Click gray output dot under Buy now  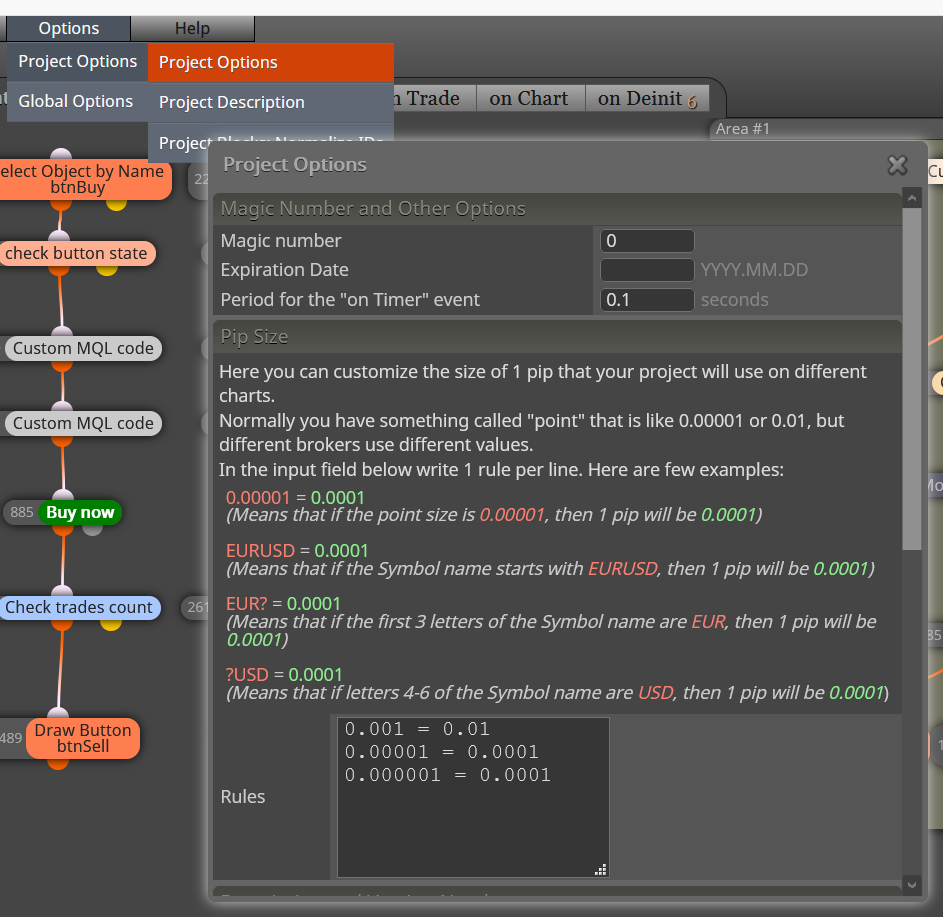coord(92,529)
